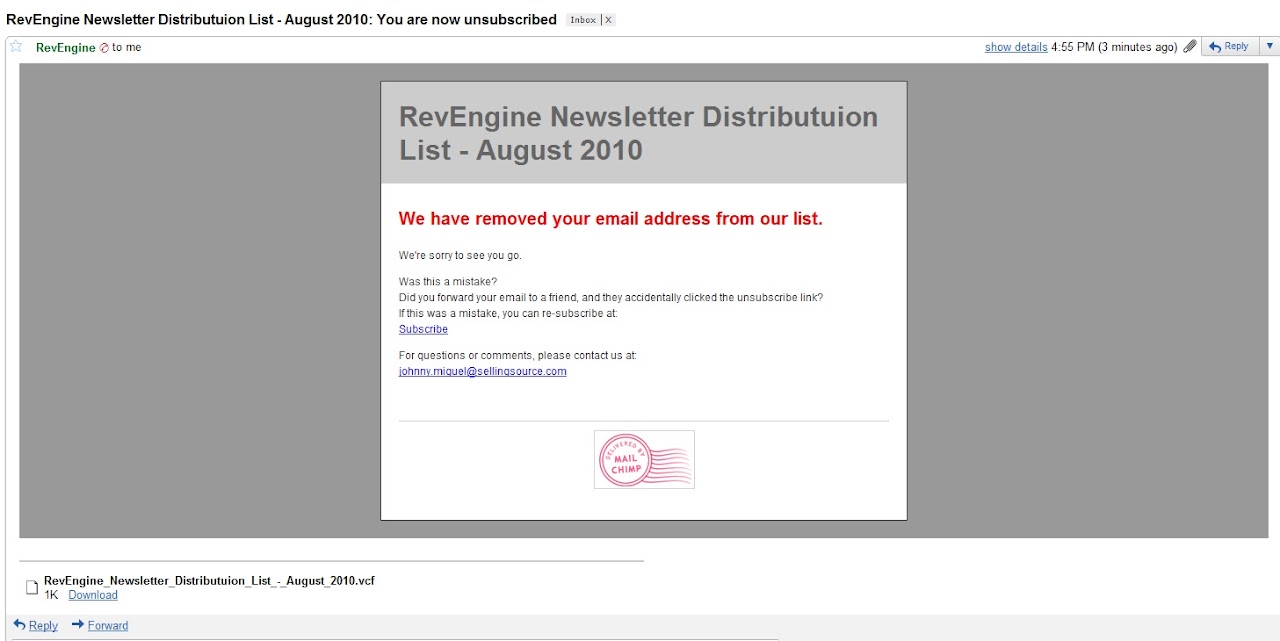1280x641 pixels.
Task: Click the RevEngine sender name
Action: [x=66, y=47]
